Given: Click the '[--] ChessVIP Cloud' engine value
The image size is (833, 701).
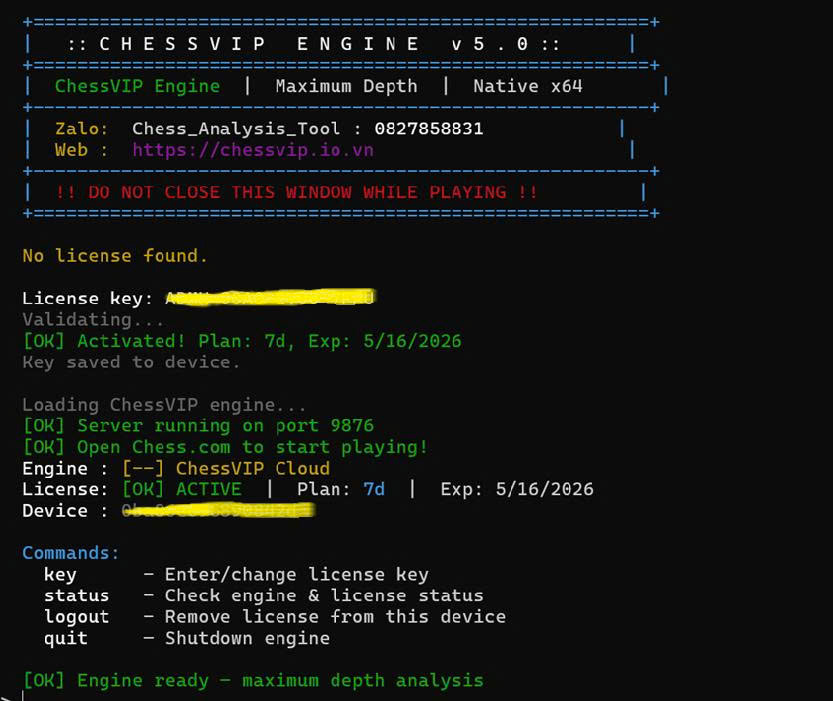Looking at the screenshot, I should point(226,468).
